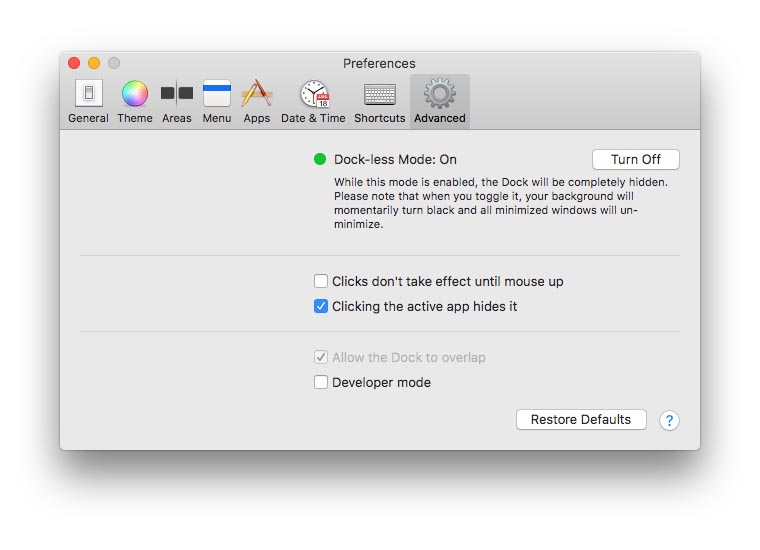Click the Restore Defaults button
The height and width of the screenshot is (550, 760).
(581, 420)
